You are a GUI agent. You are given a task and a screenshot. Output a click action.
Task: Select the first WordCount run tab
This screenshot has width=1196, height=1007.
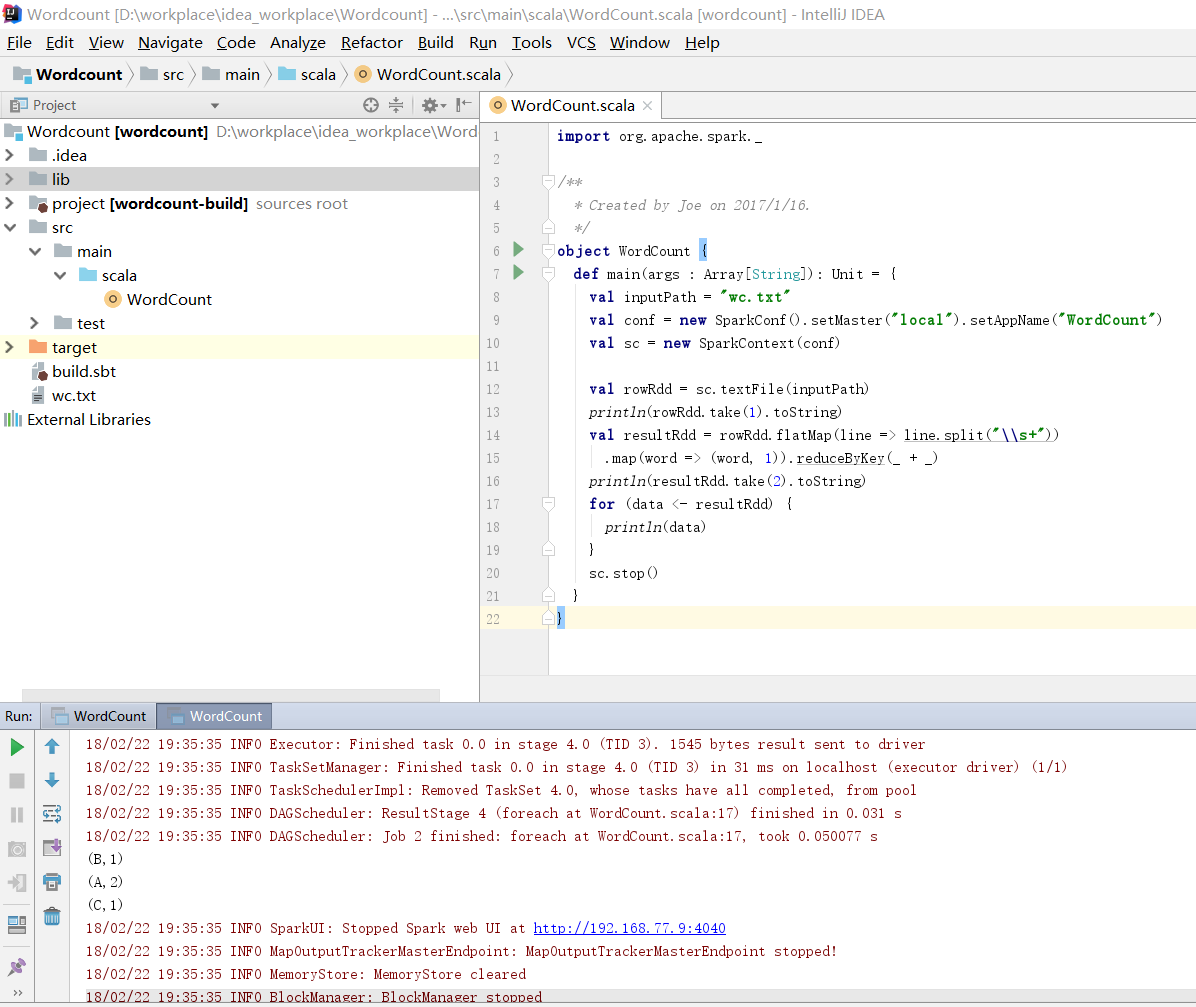coord(98,716)
